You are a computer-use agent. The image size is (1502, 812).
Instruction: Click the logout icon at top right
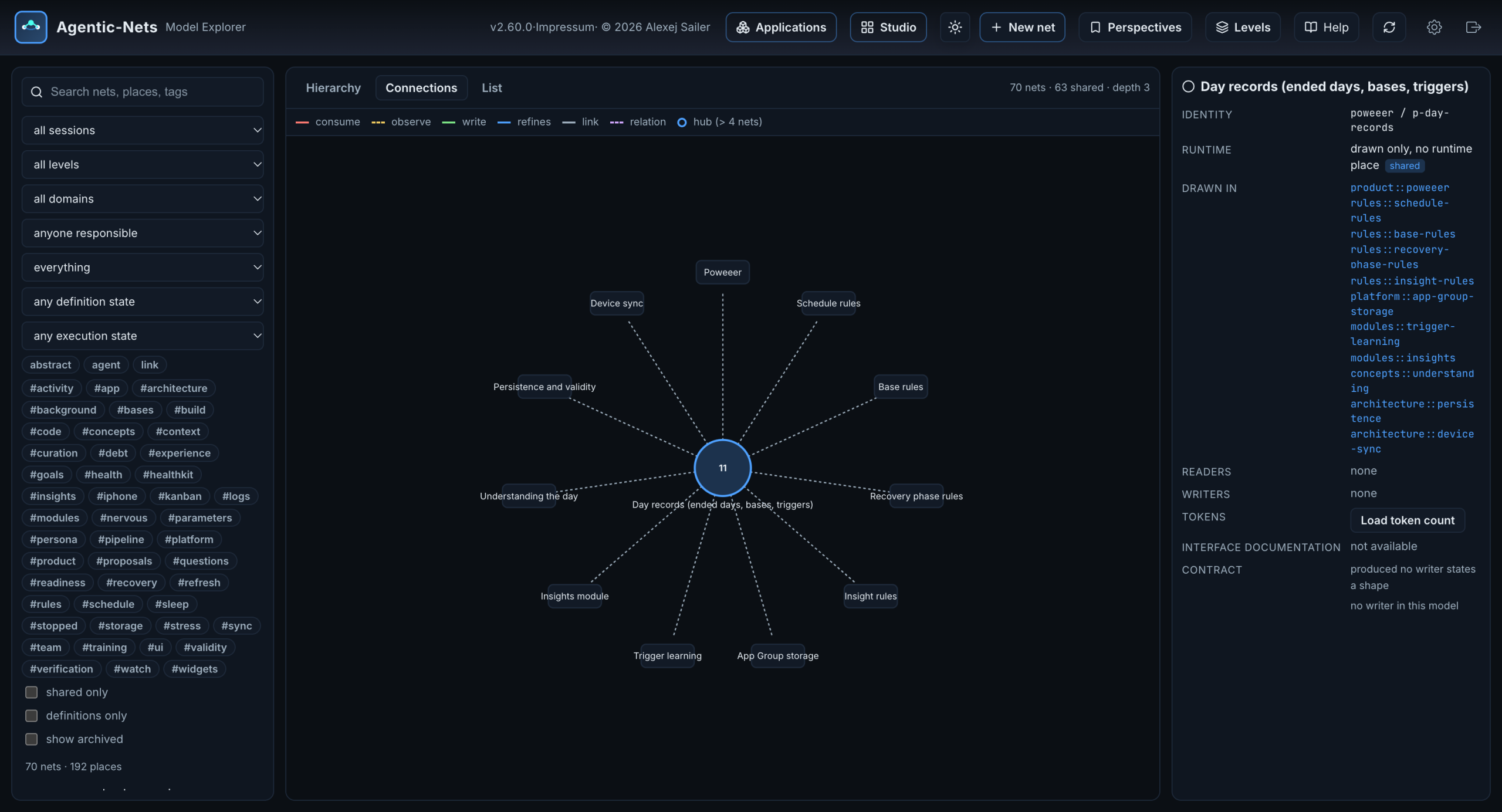coord(1473,27)
